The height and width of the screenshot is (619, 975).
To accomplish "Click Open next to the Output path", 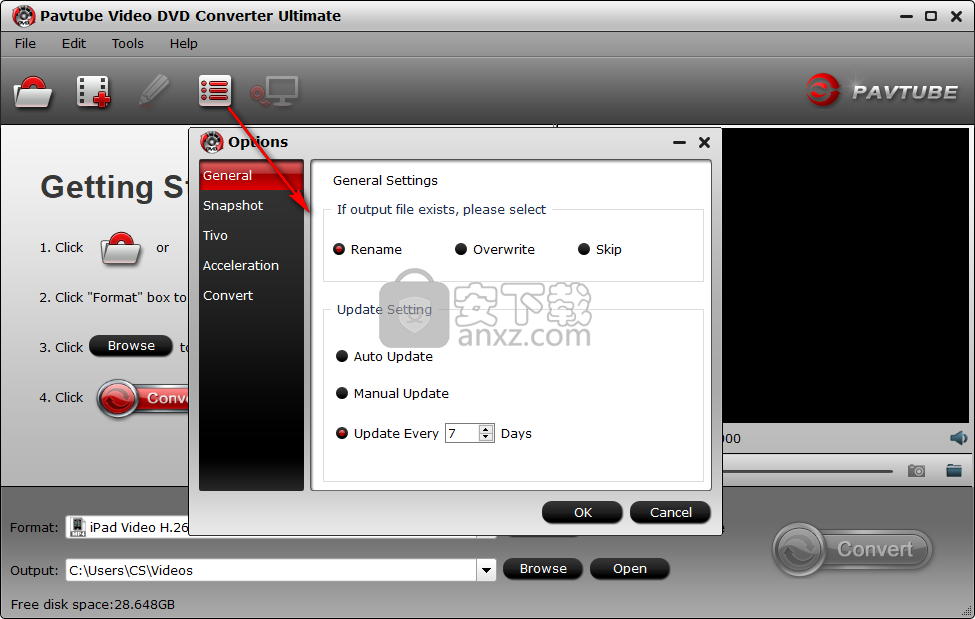I will click(x=630, y=569).
